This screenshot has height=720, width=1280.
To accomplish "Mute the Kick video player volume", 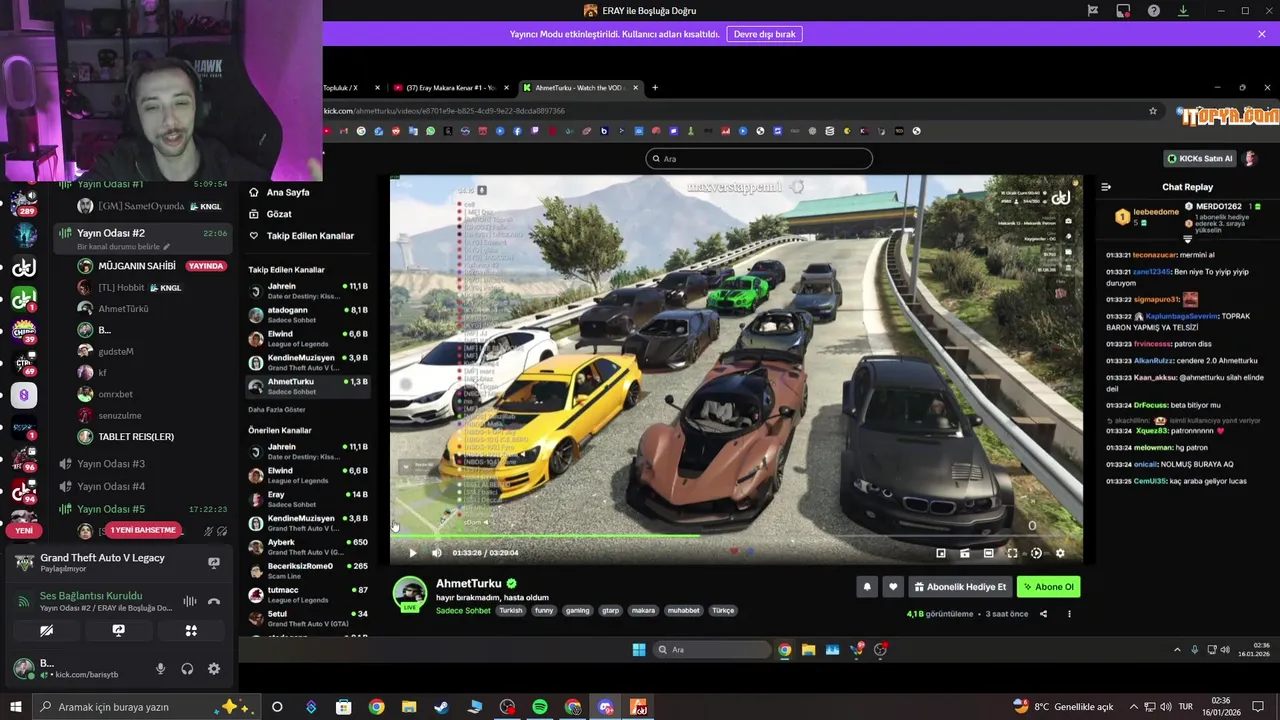I will [436, 553].
